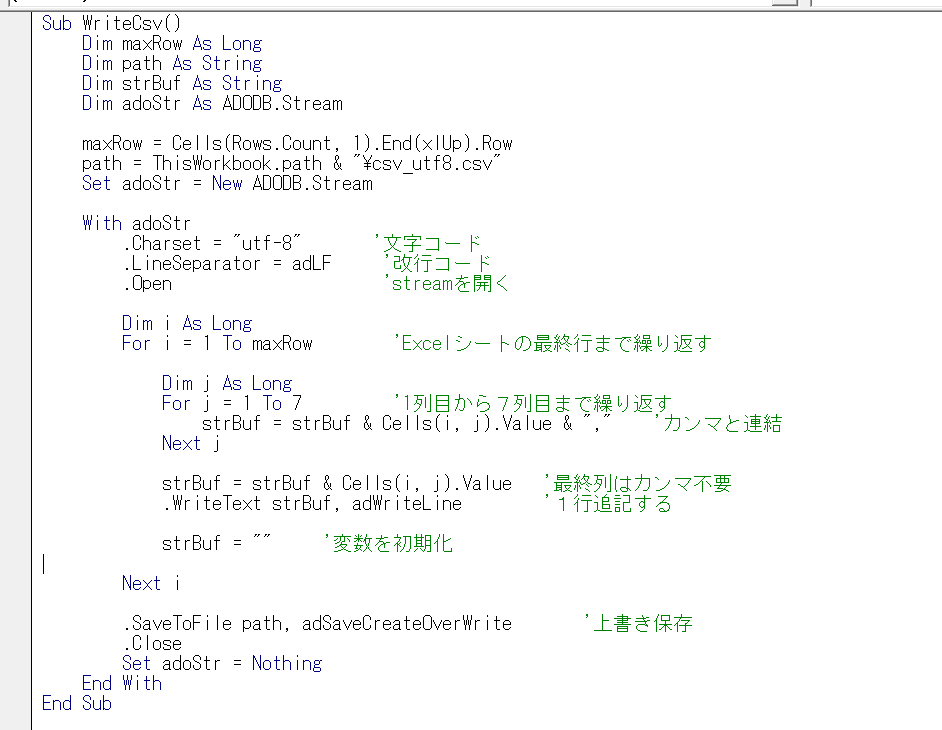Click margin indicator bar beside '.Open' line

(16, 284)
